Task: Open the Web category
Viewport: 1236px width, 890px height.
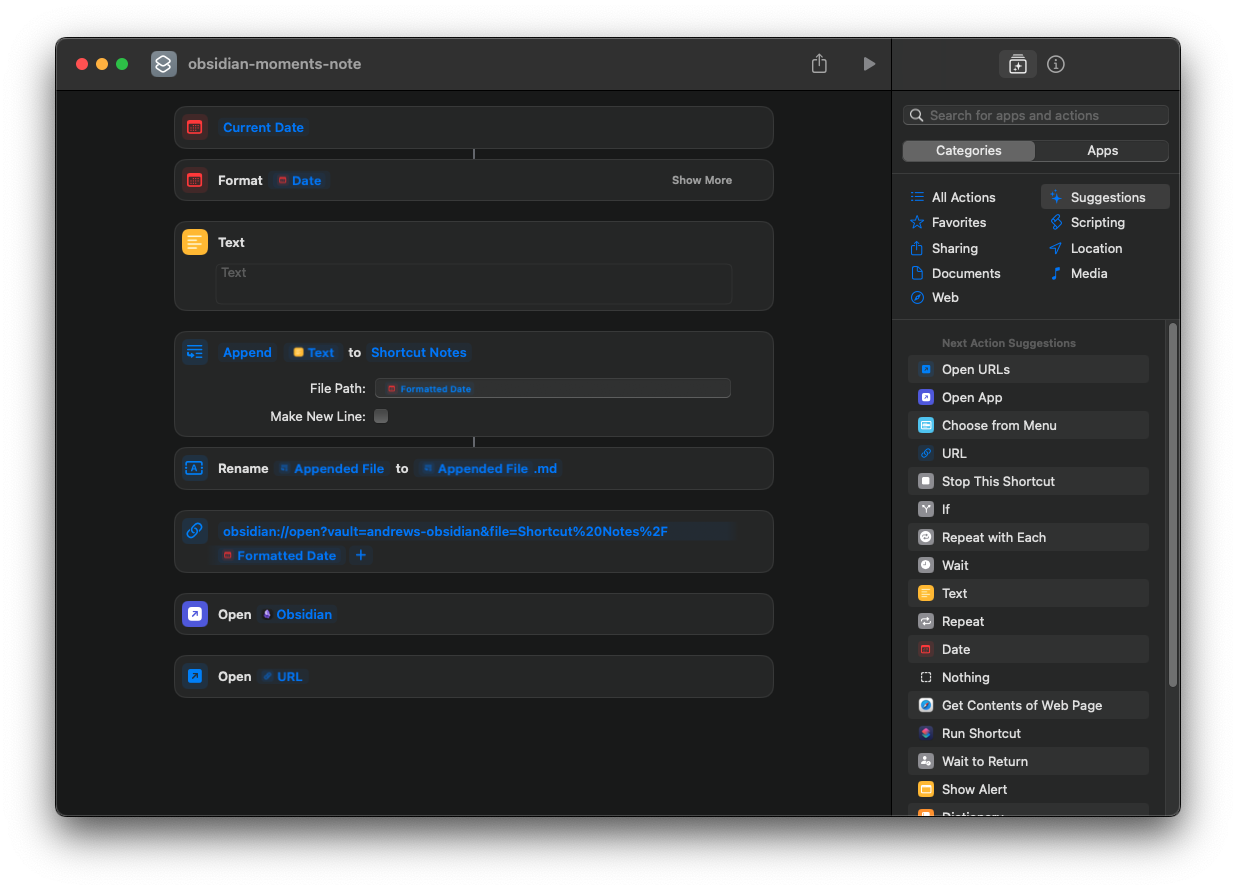Action: (934, 297)
